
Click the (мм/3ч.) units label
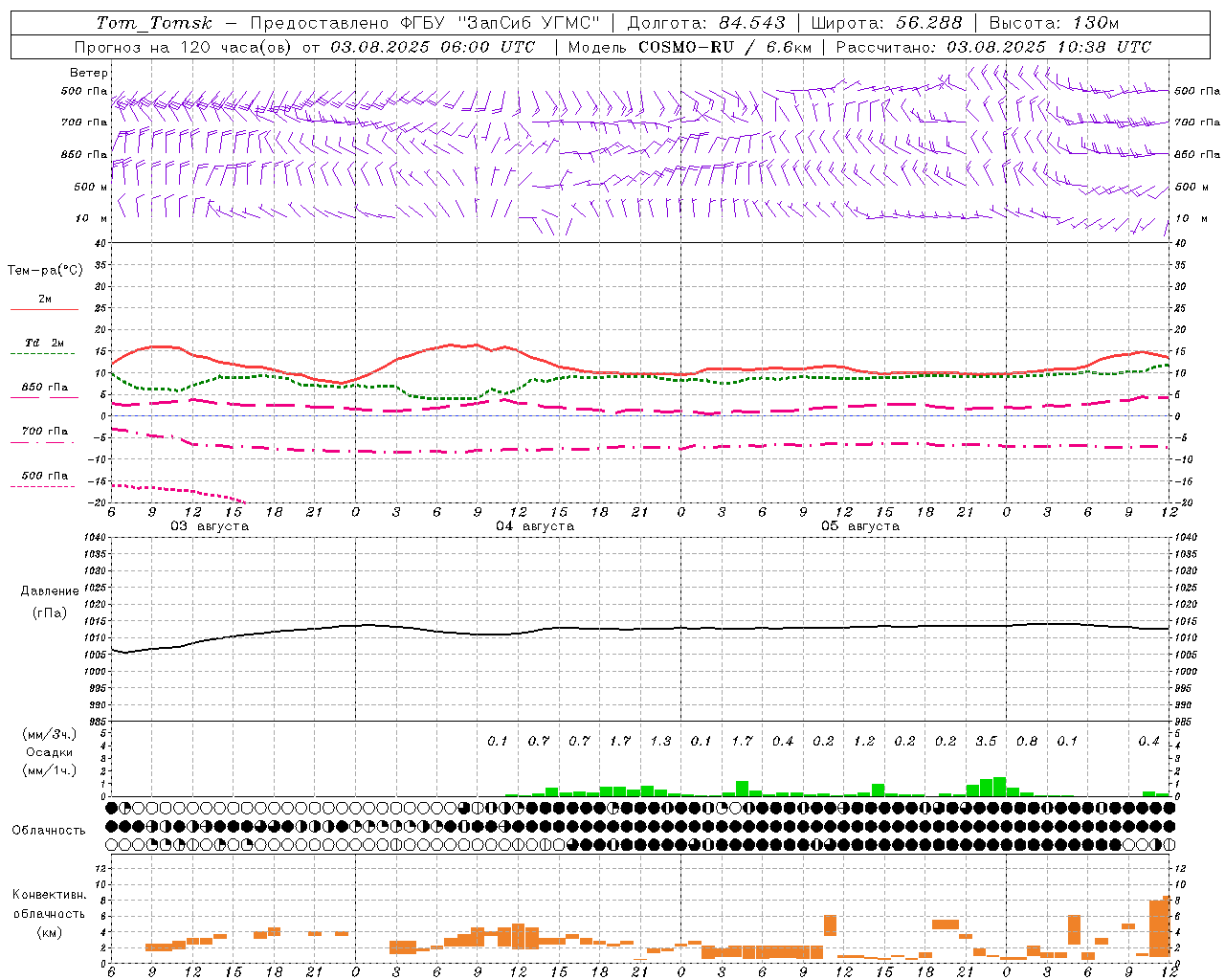coord(50,734)
